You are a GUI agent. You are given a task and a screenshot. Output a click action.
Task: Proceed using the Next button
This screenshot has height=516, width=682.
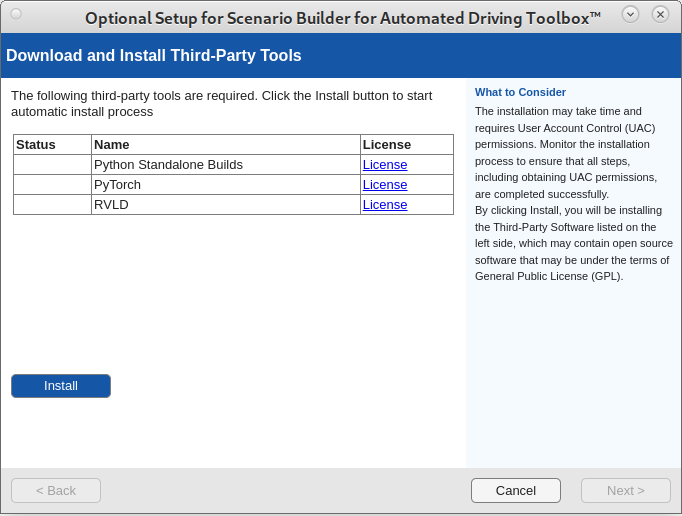(x=626, y=490)
